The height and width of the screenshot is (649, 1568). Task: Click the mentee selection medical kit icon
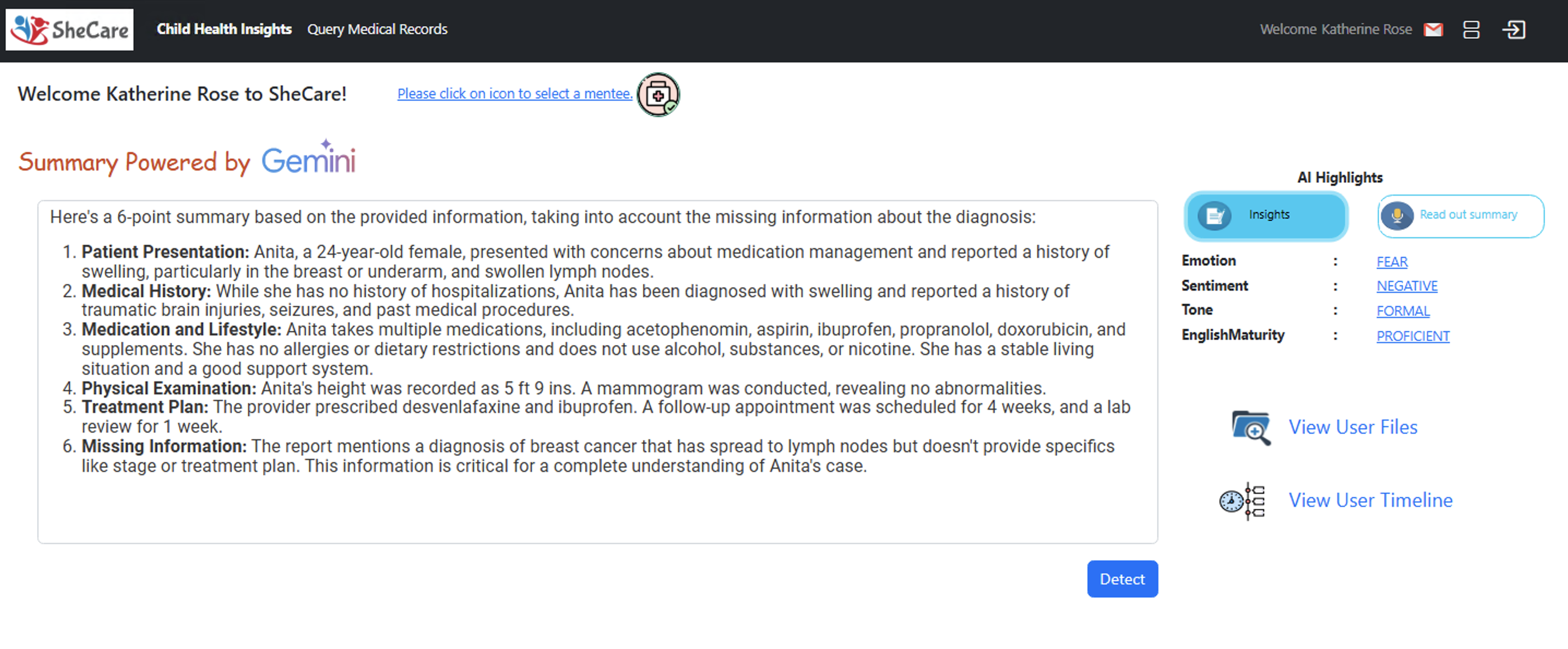click(x=658, y=95)
